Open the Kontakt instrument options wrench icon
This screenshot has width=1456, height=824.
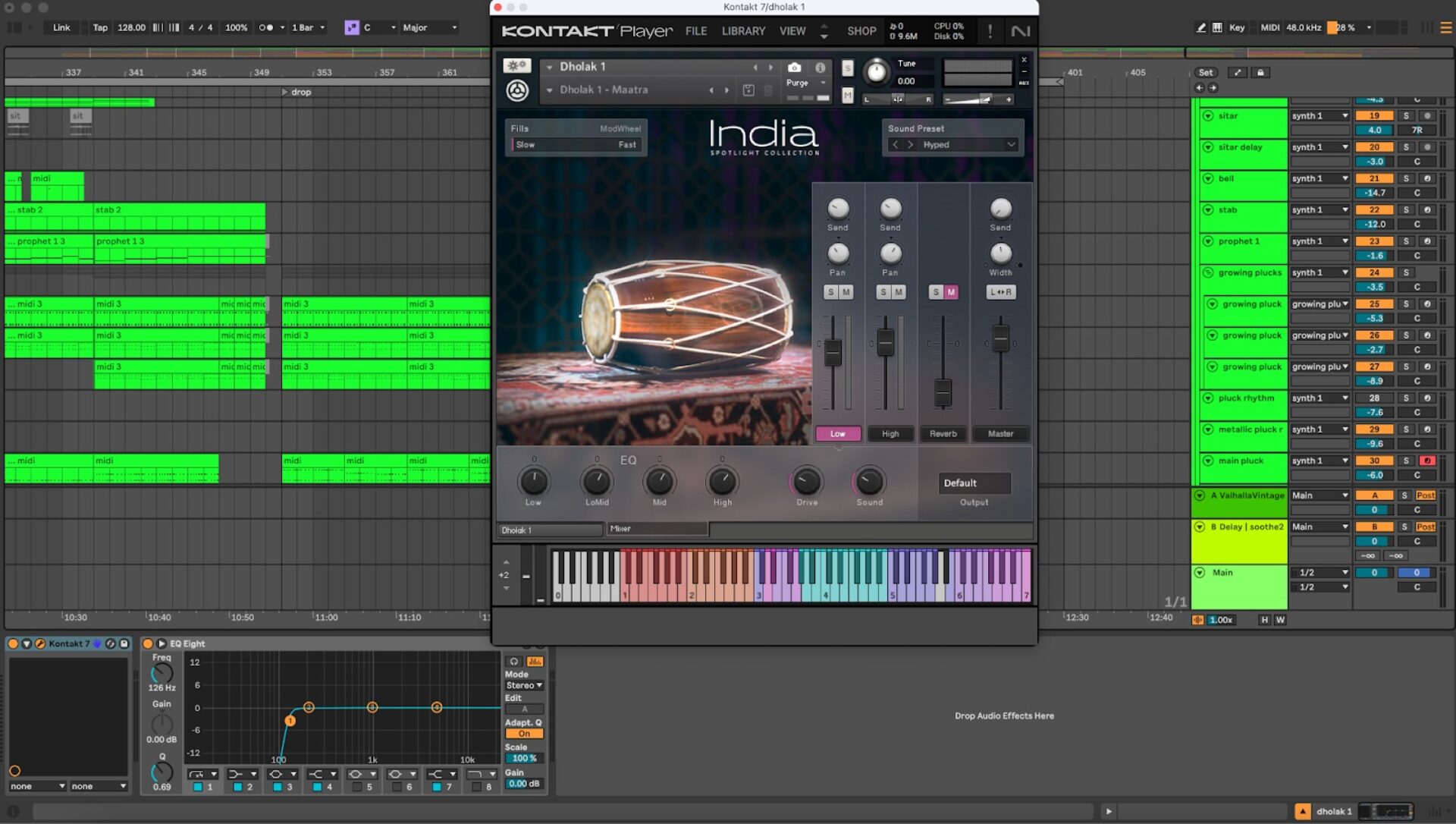click(x=519, y=67)
